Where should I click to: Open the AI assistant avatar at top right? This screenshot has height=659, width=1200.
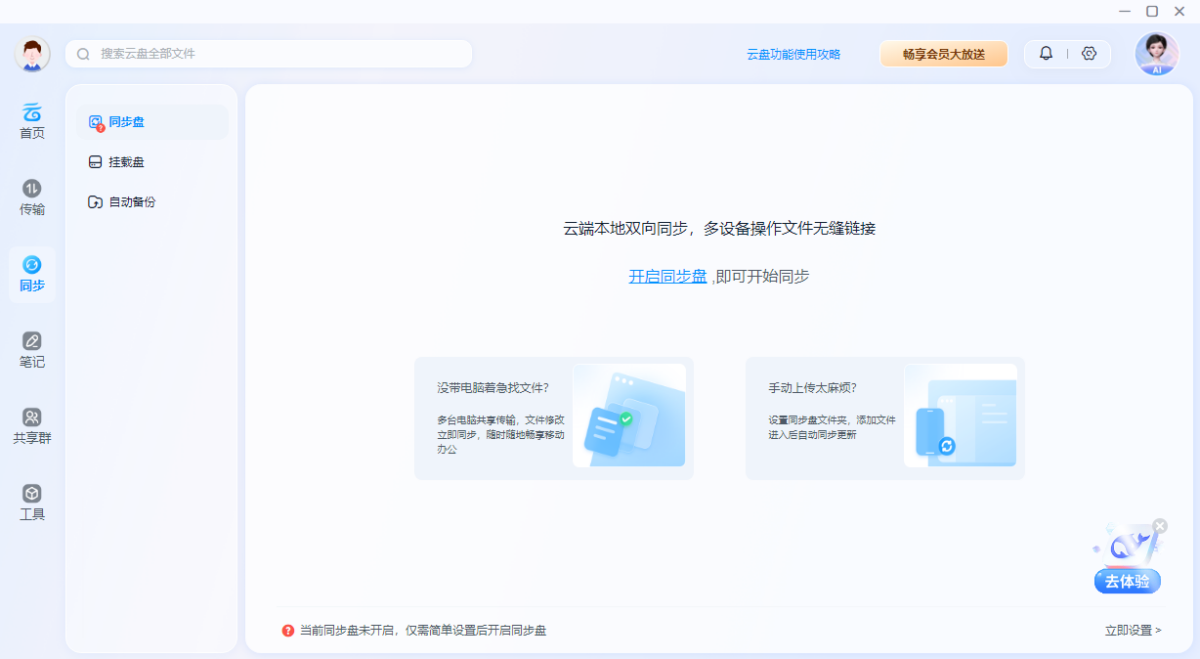click(1155, 54)
